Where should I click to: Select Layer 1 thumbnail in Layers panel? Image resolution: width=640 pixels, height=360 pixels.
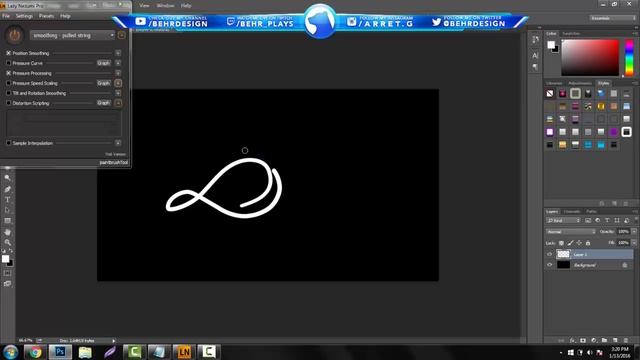pos(563,254)
